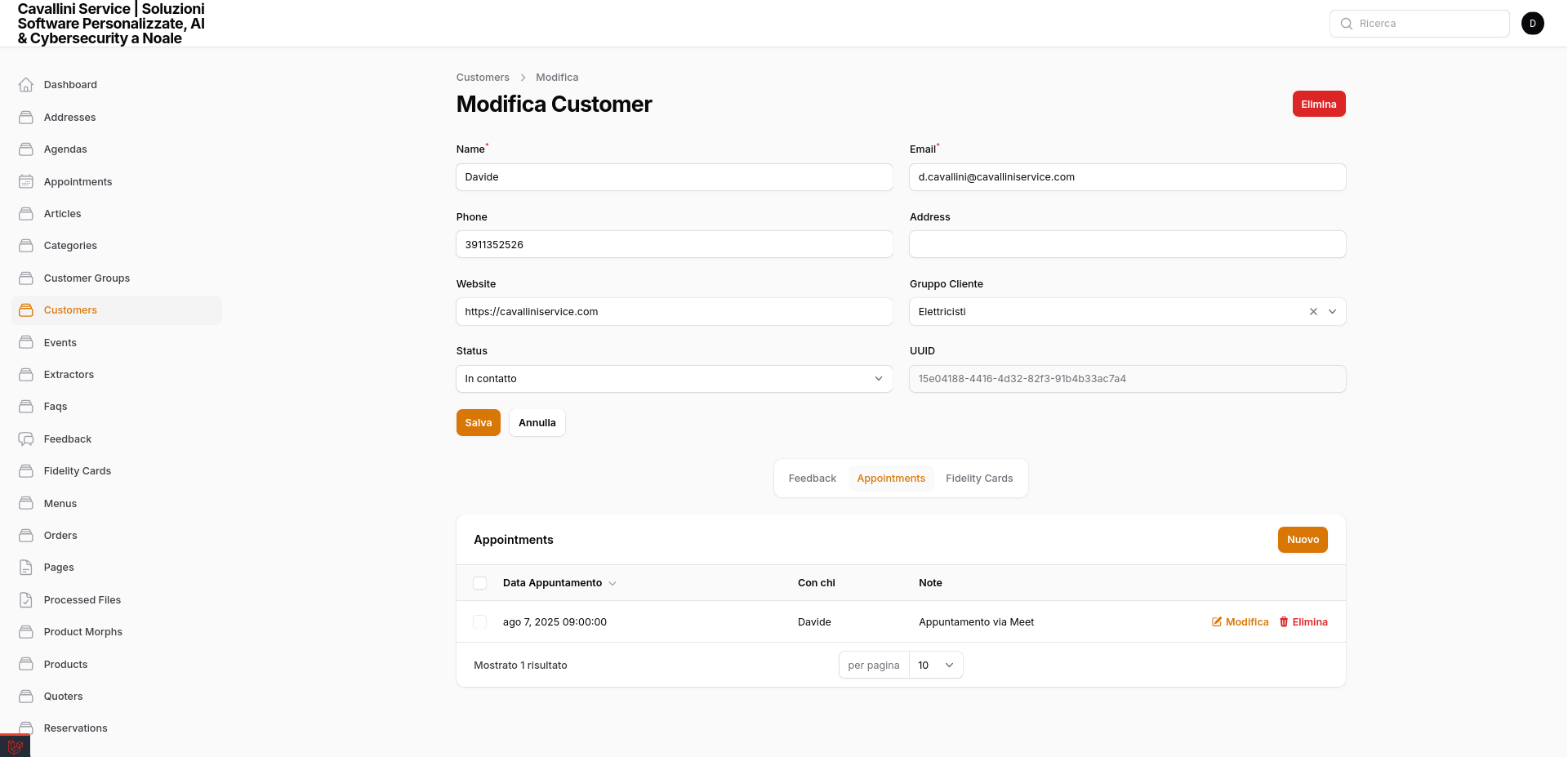This screenshot has height=757, width=1568.
Task: Click the Processed Files icon in sidebar
Action: 26,600
